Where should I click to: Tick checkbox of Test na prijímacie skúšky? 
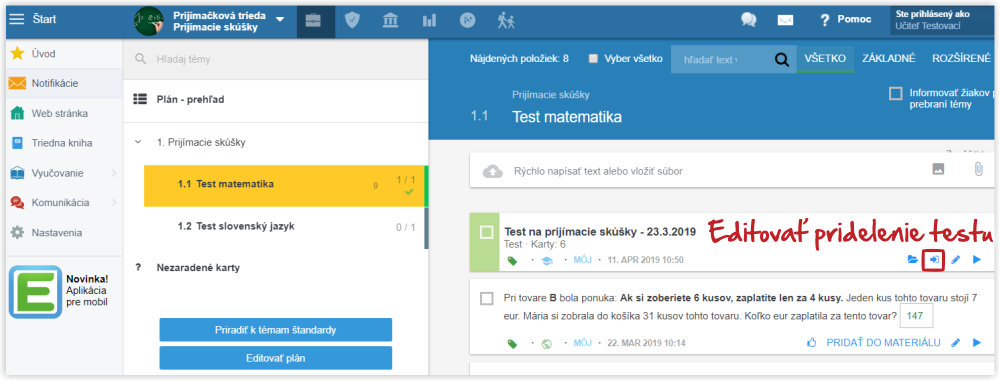[x=487, y=232]
